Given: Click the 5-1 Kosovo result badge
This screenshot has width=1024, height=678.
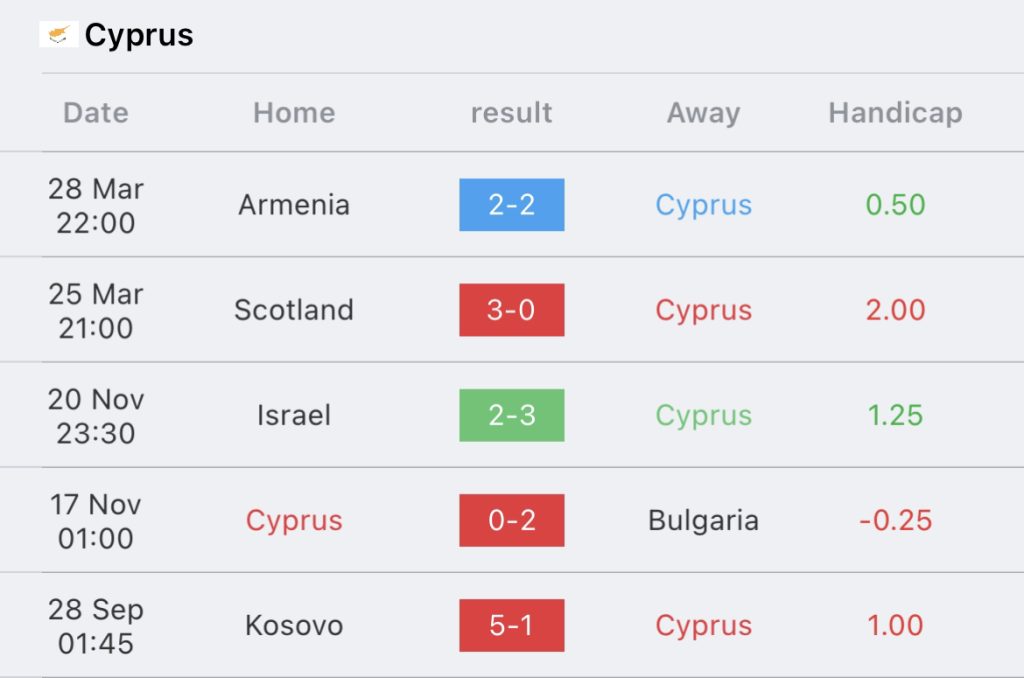Looking at the screenshot, I should pyautogui.click(x=511, y=625).
